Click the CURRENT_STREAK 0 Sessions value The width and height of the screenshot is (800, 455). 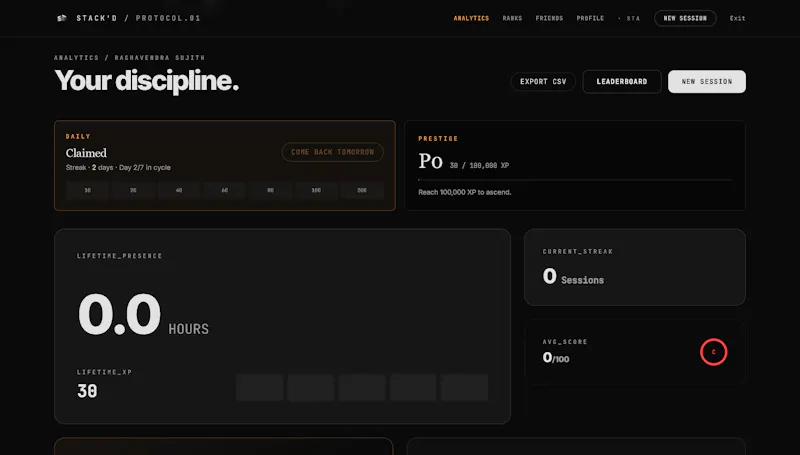pos(573,277)
